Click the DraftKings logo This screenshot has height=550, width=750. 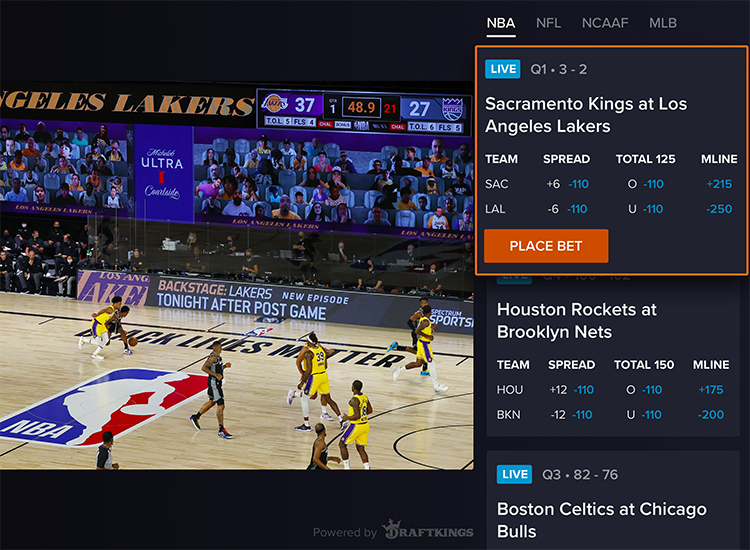click(x=428, y=530)
